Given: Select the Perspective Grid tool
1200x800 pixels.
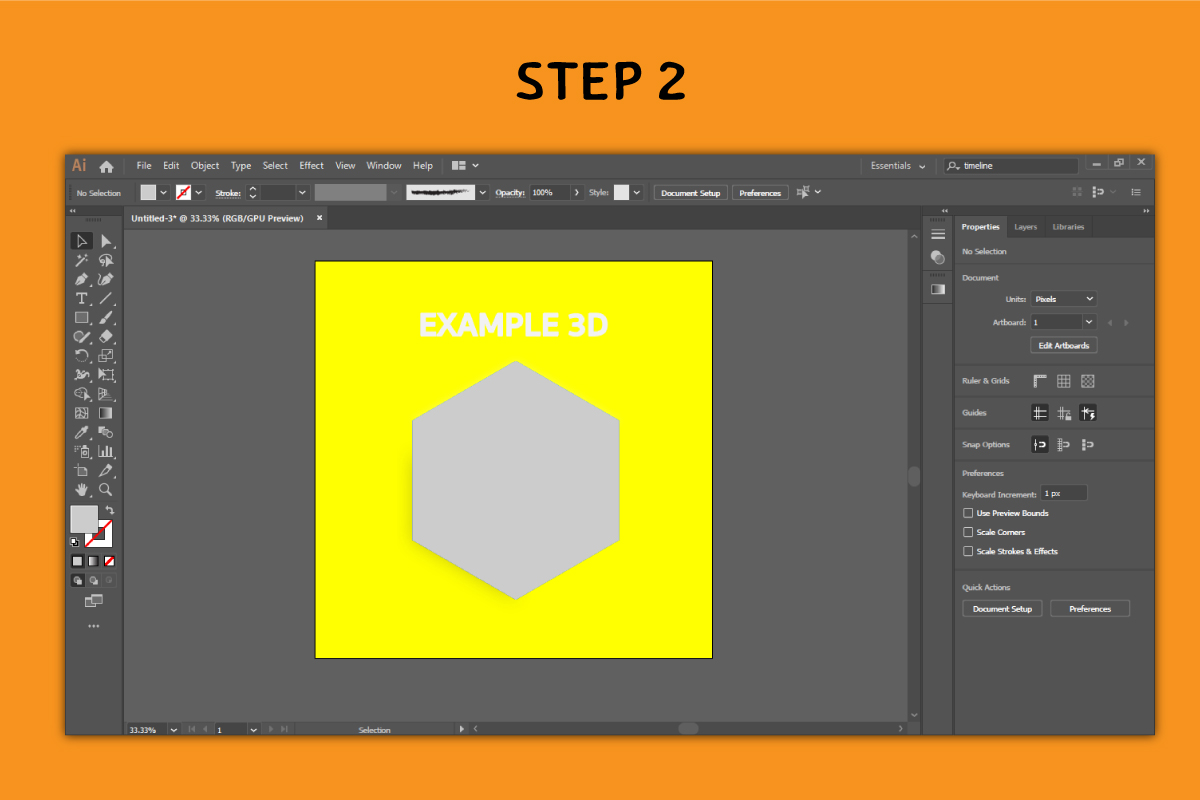Looking at the screenshot, I should point(106,394).
